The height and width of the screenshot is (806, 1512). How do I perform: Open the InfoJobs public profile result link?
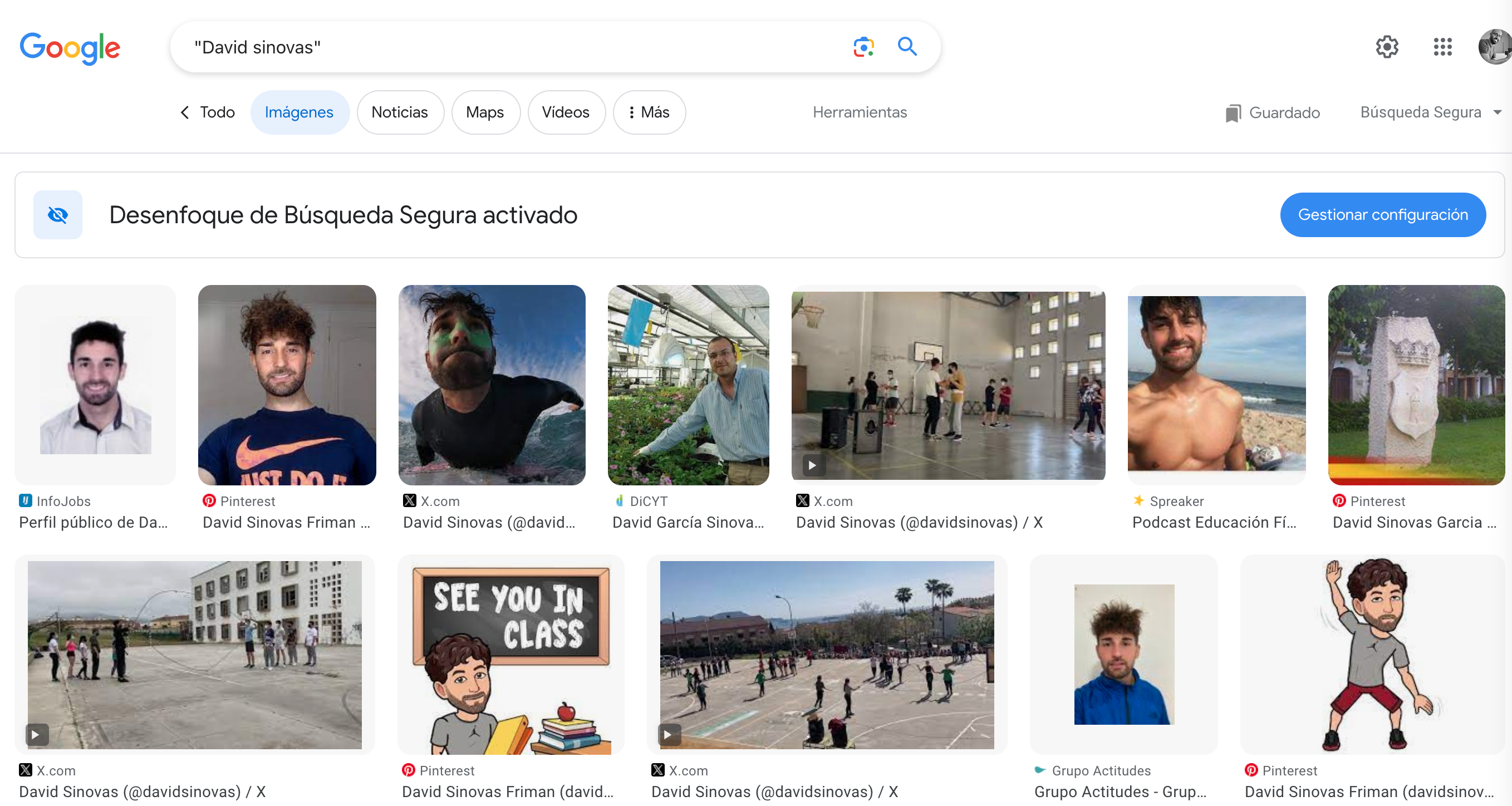95,385
